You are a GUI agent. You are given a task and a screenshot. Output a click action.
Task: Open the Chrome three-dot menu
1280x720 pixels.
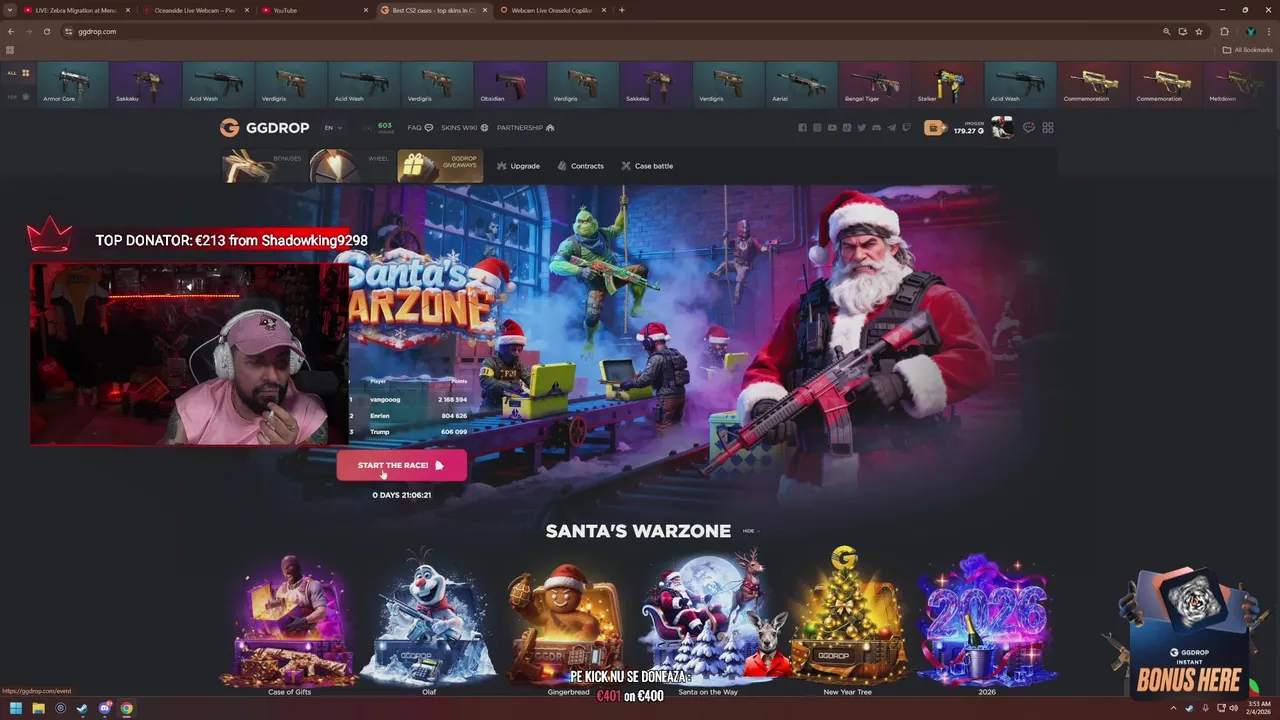tap(1269, 31)
